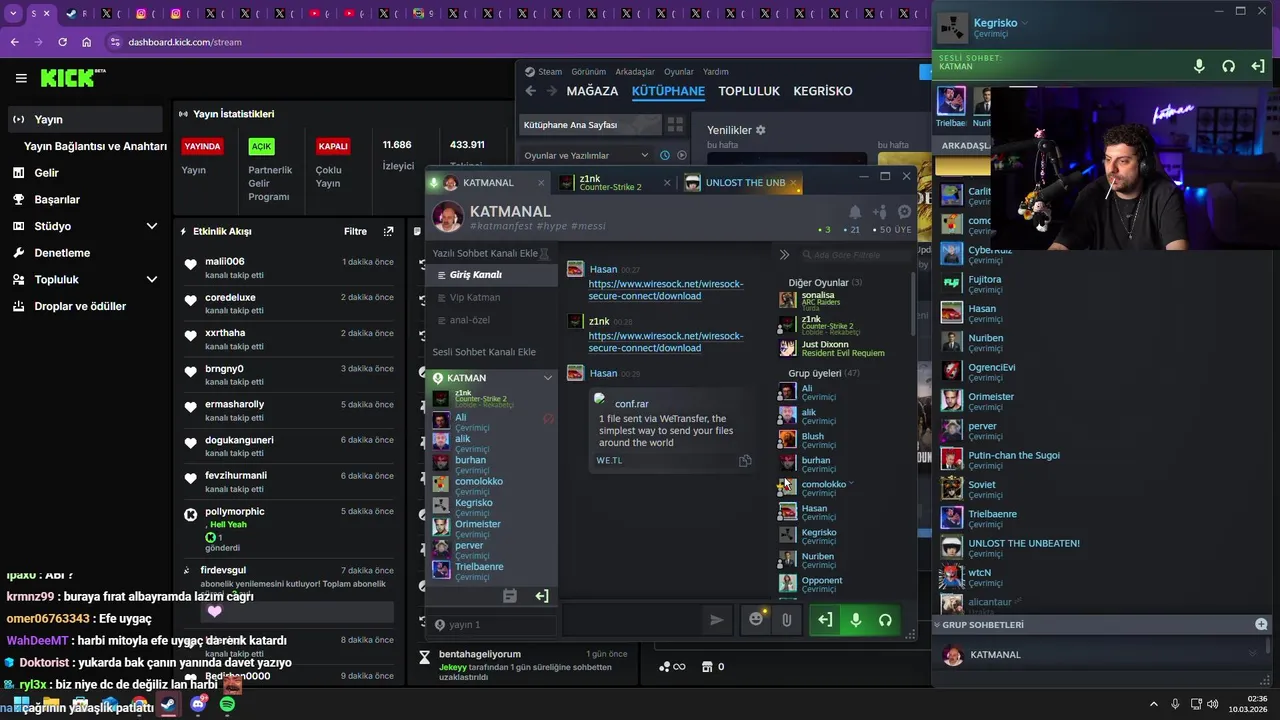1280x720 pixels.
Task: Select anal-özel text channel
Action: pyautogui.click(x=491, y=320)
